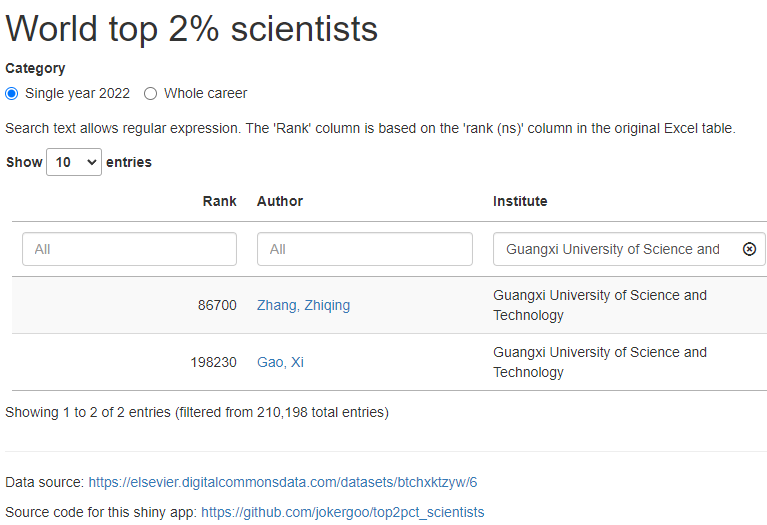767x525 pixels.
Task: Select the rank 198230 cell
Action: tap(213, 362)
